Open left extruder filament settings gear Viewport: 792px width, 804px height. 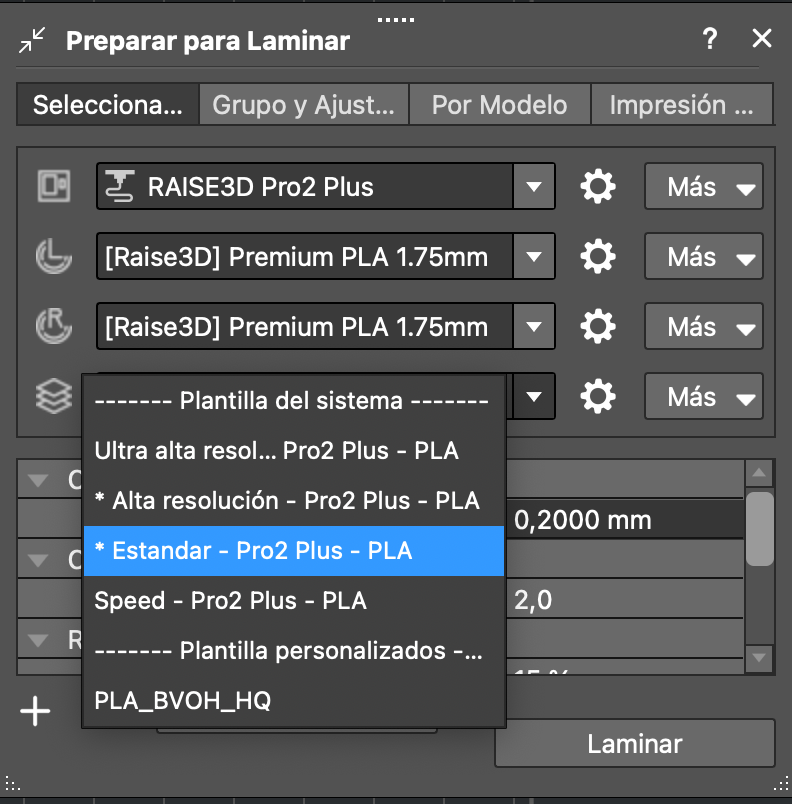point(598,257)
